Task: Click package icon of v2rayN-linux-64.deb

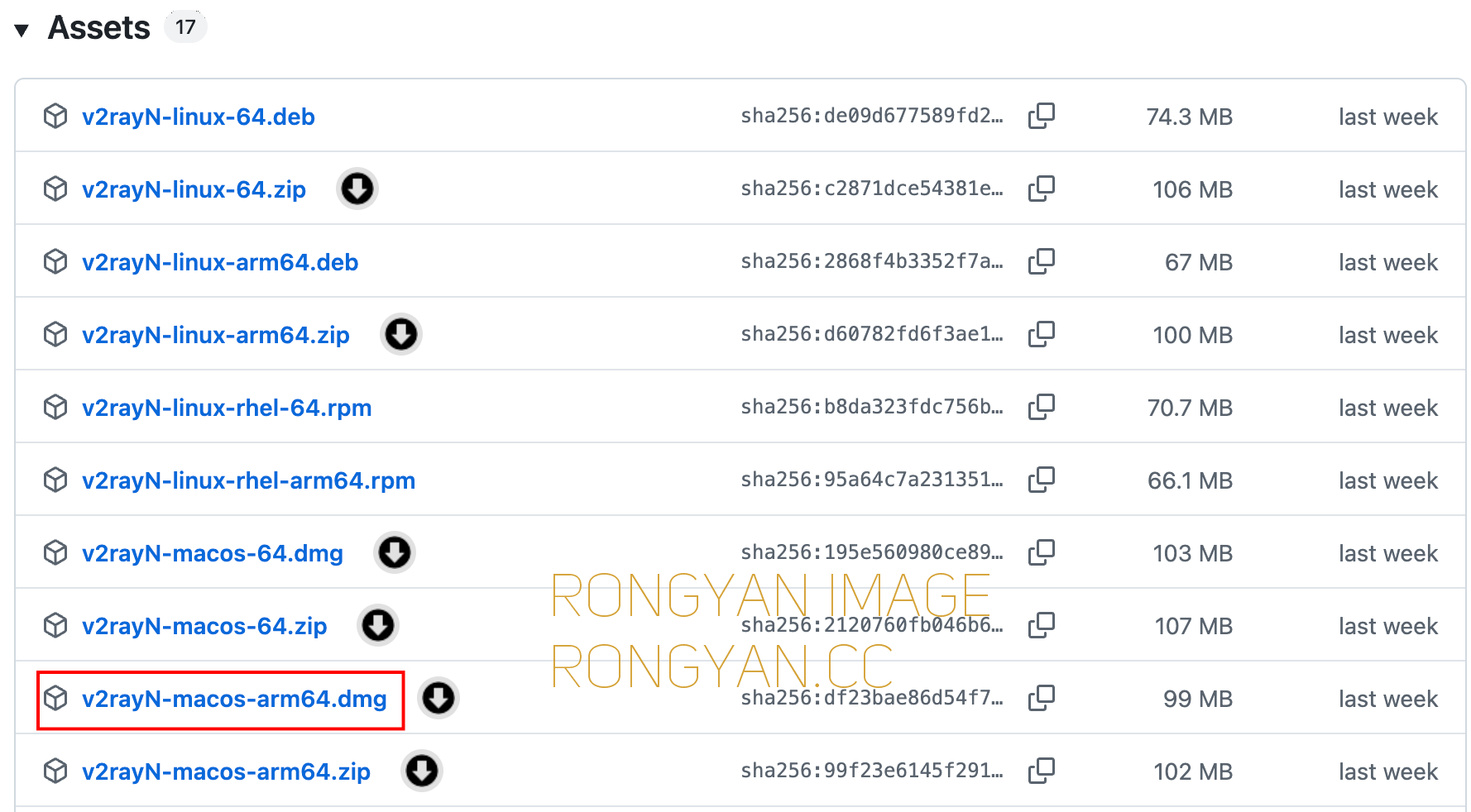Action: pos(55,116)
